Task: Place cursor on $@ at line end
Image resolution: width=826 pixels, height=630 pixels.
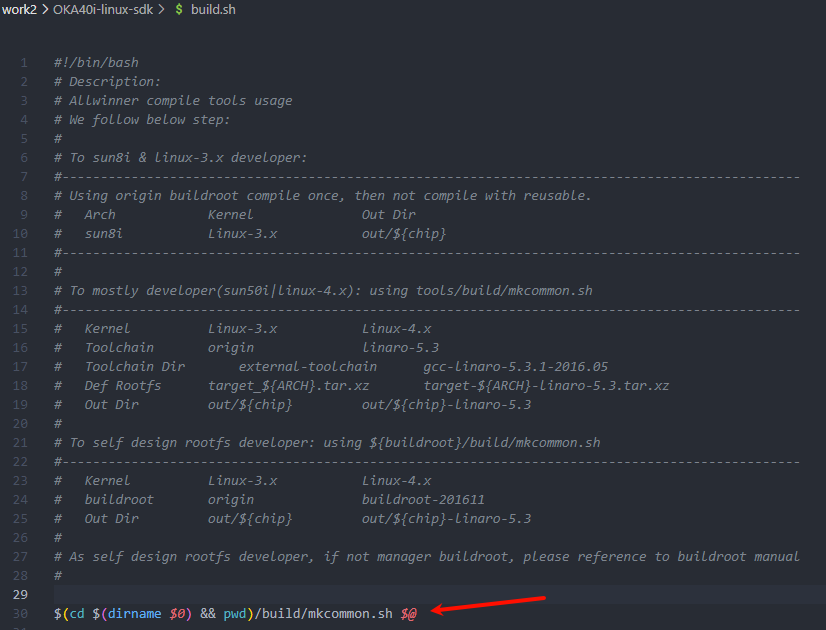Action: 409,613
